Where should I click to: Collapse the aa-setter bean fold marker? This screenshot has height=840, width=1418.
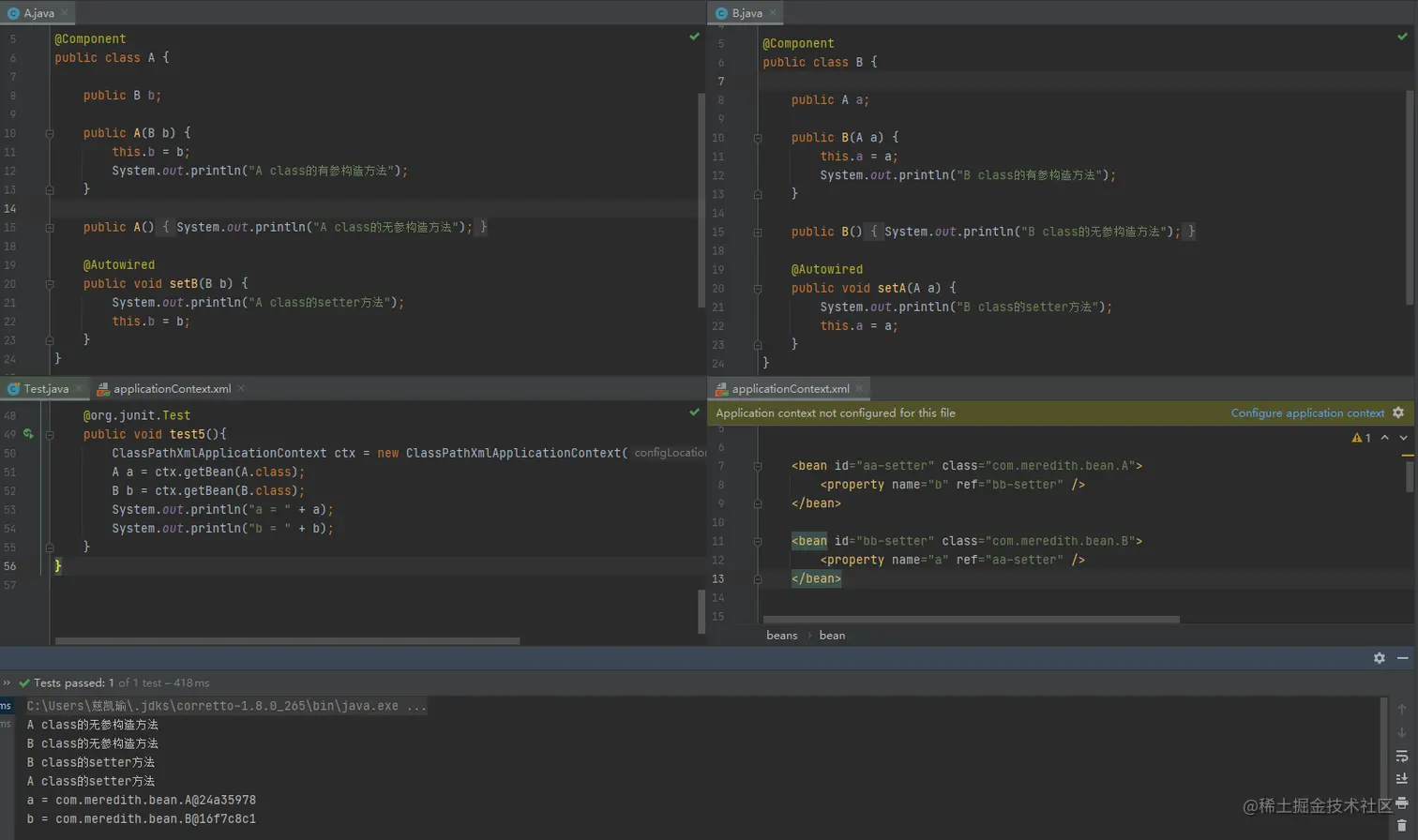(x=758, y=466)
